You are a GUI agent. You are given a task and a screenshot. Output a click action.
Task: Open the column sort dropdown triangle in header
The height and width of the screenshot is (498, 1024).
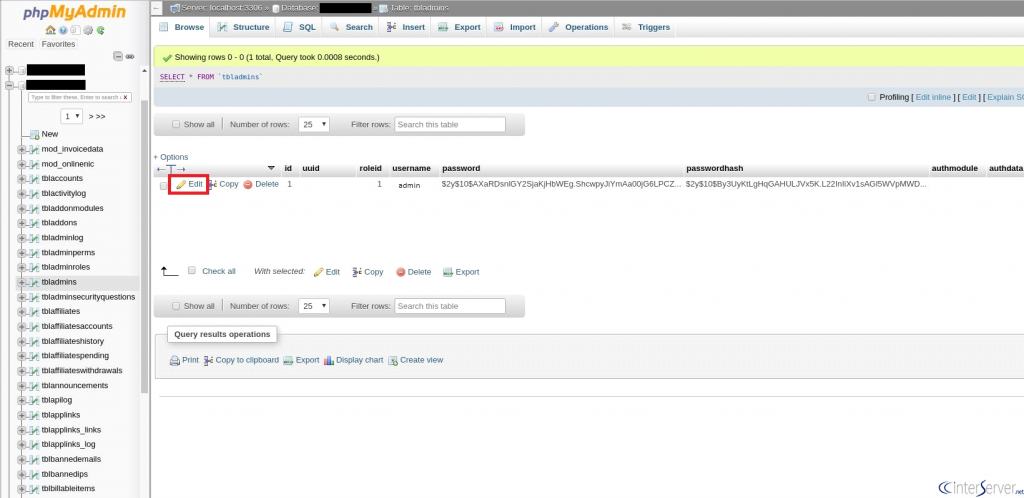[272, 168]
